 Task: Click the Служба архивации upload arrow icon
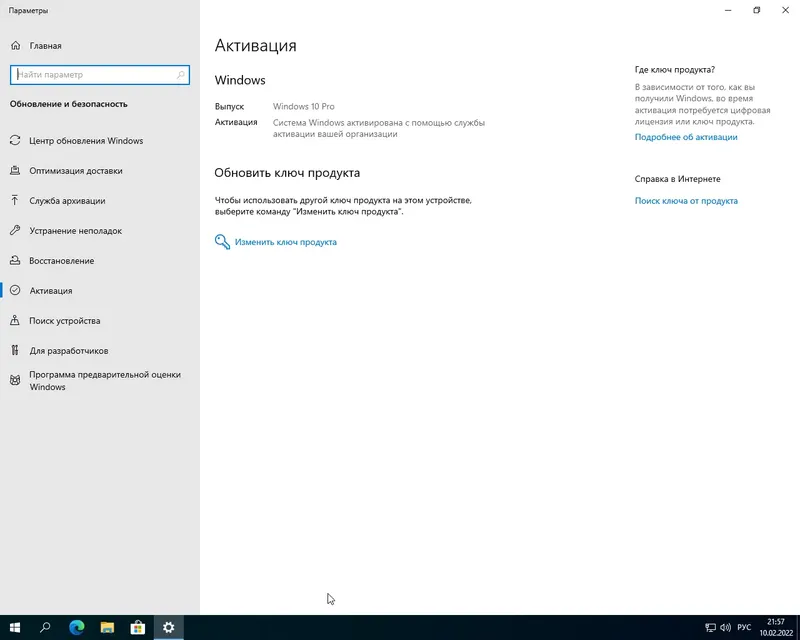tap(15, 201)
